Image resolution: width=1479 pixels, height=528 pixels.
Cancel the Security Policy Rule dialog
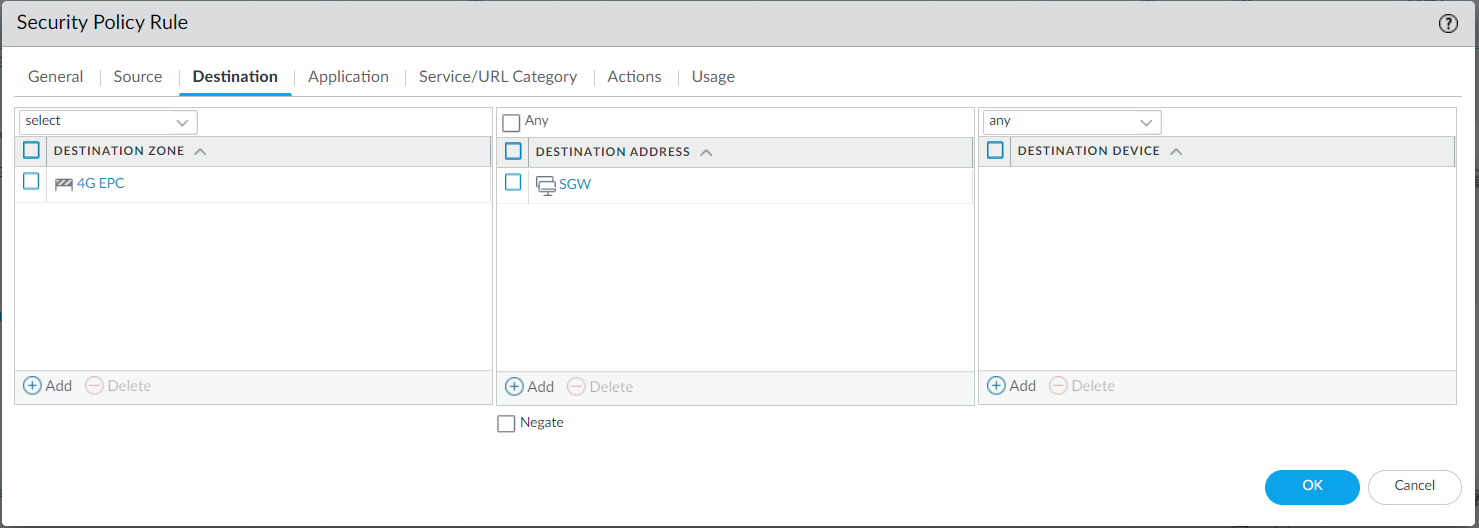point(1414,487)
